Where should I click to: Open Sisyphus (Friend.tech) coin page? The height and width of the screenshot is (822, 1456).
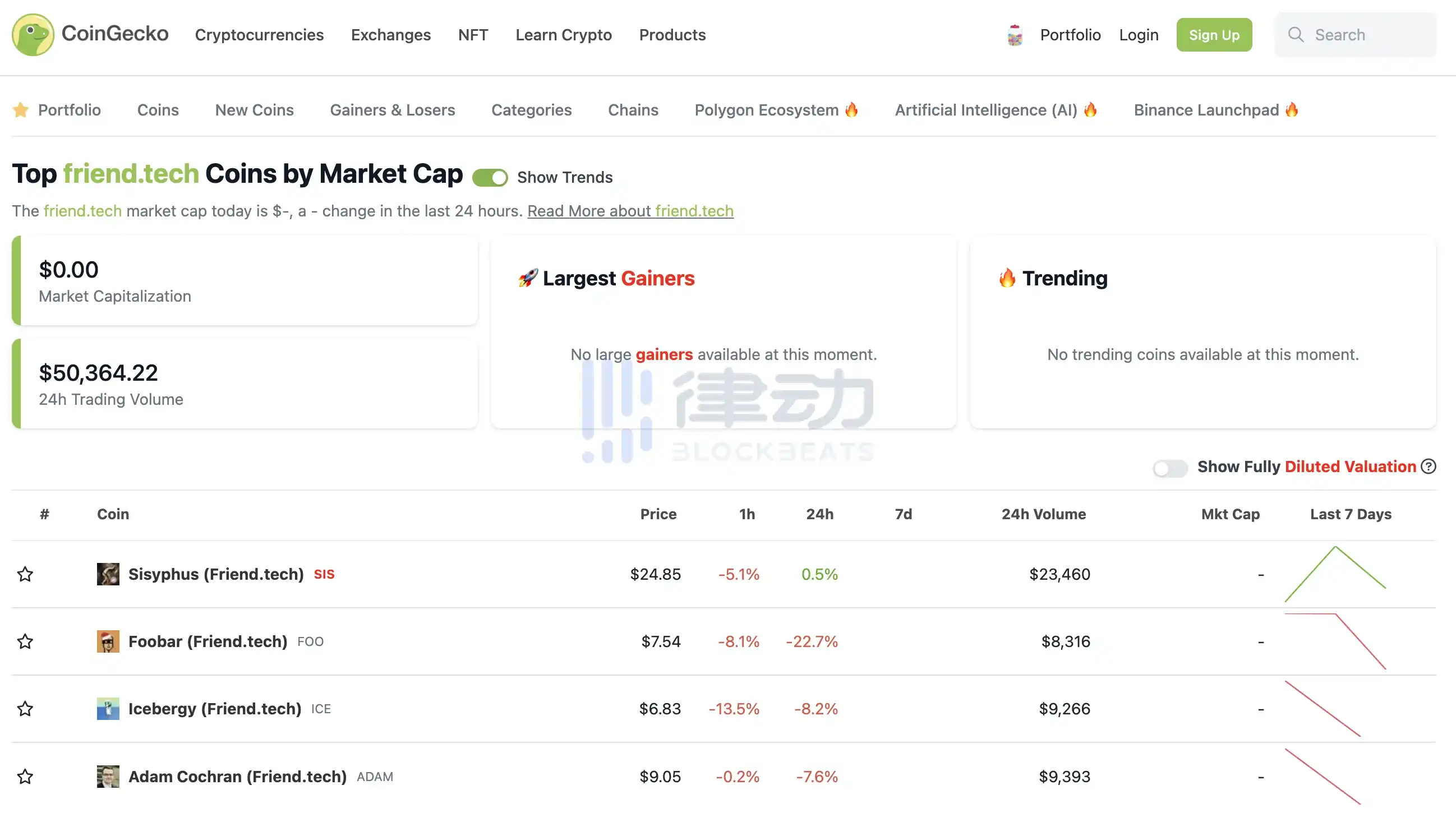click(216, 574)
